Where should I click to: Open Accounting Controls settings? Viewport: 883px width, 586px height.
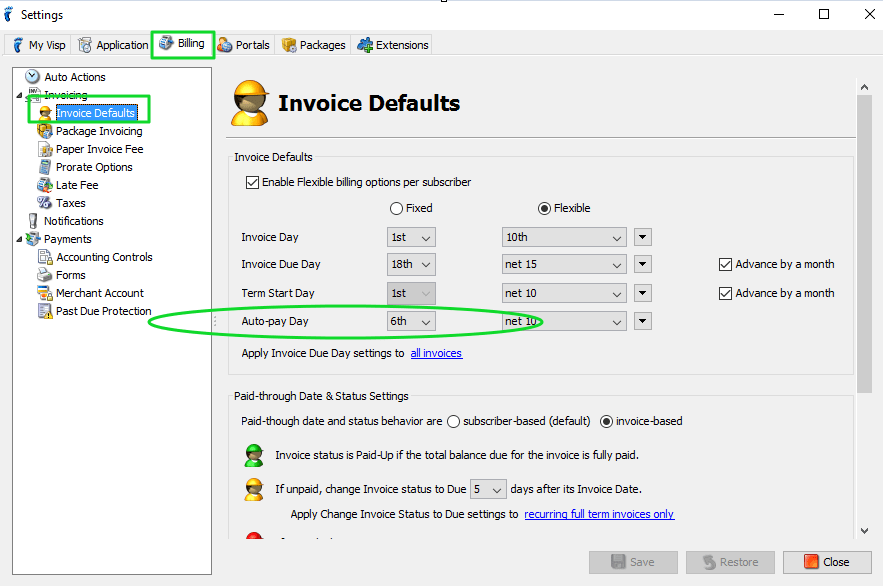(x=104, y=257)
